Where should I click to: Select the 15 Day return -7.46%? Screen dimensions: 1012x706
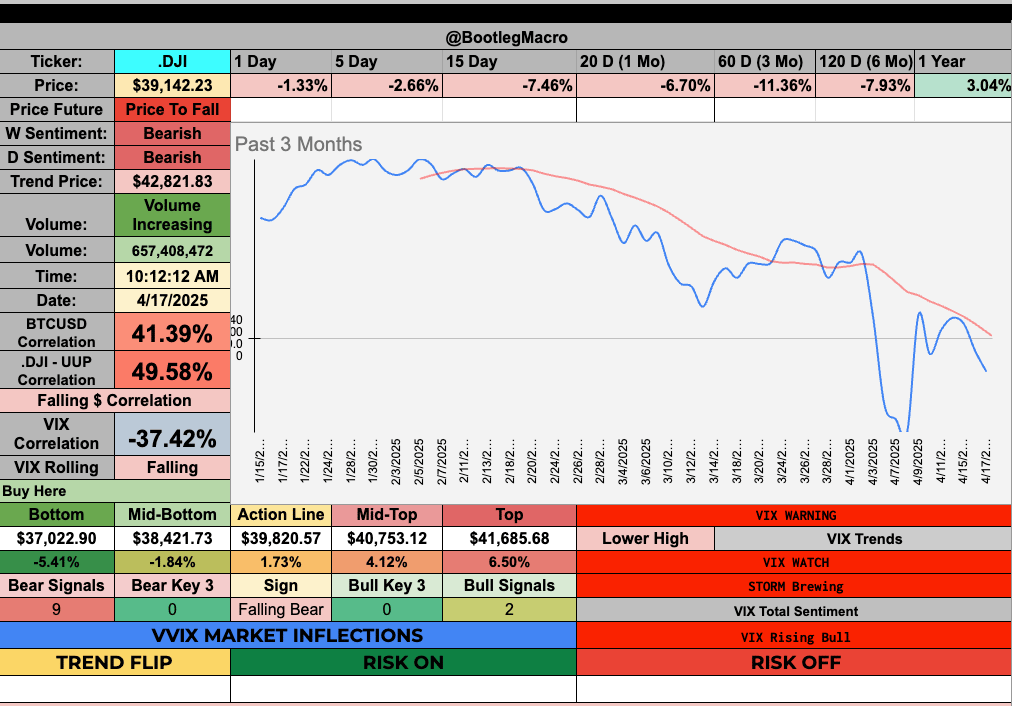pos(509,85)
